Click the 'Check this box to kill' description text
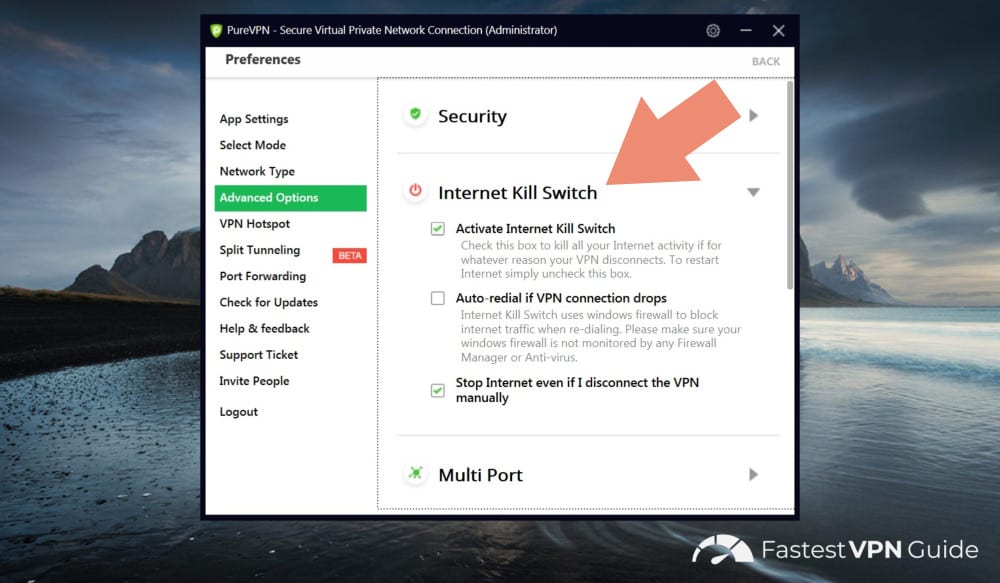This screenshot has width=1000, height=583. pyautogui.click(x=591, y=260)
